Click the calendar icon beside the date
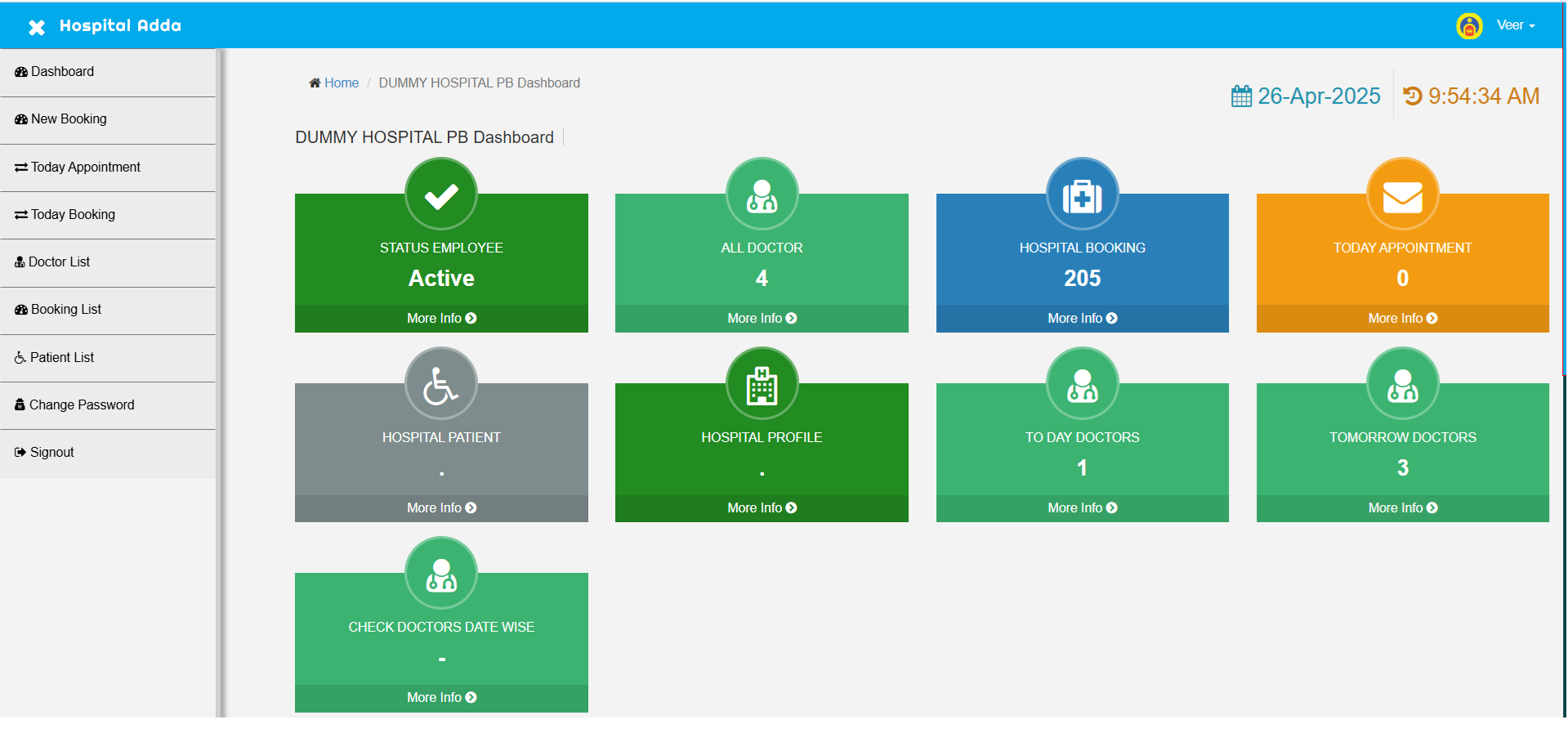 1241,96
